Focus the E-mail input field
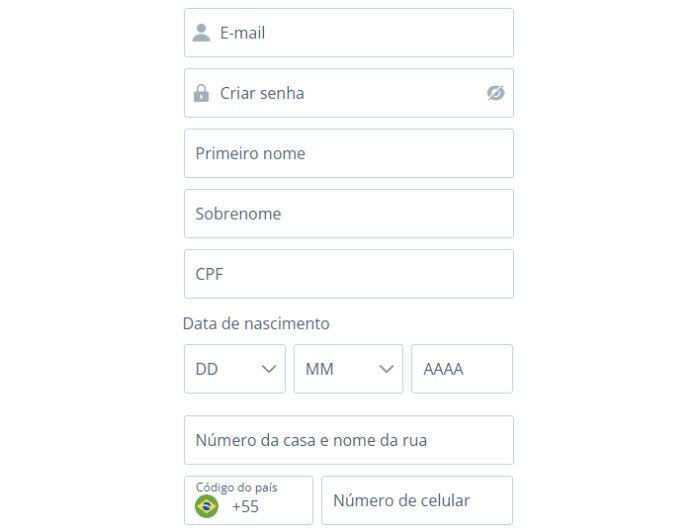The height and width of the screenshot is (531, 700). [349, 33]
